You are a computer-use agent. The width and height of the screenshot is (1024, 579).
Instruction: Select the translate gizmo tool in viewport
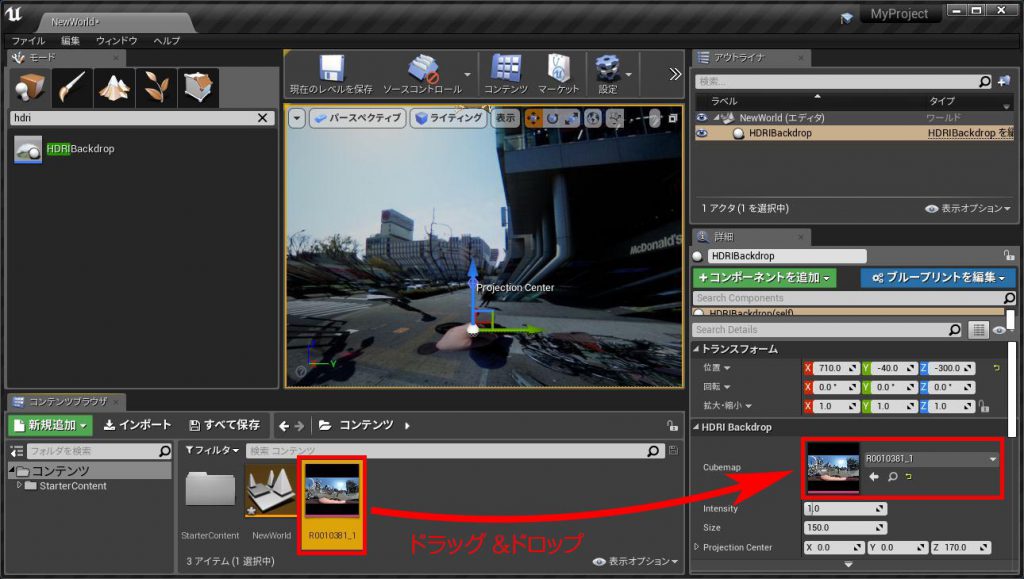[533, 118]
